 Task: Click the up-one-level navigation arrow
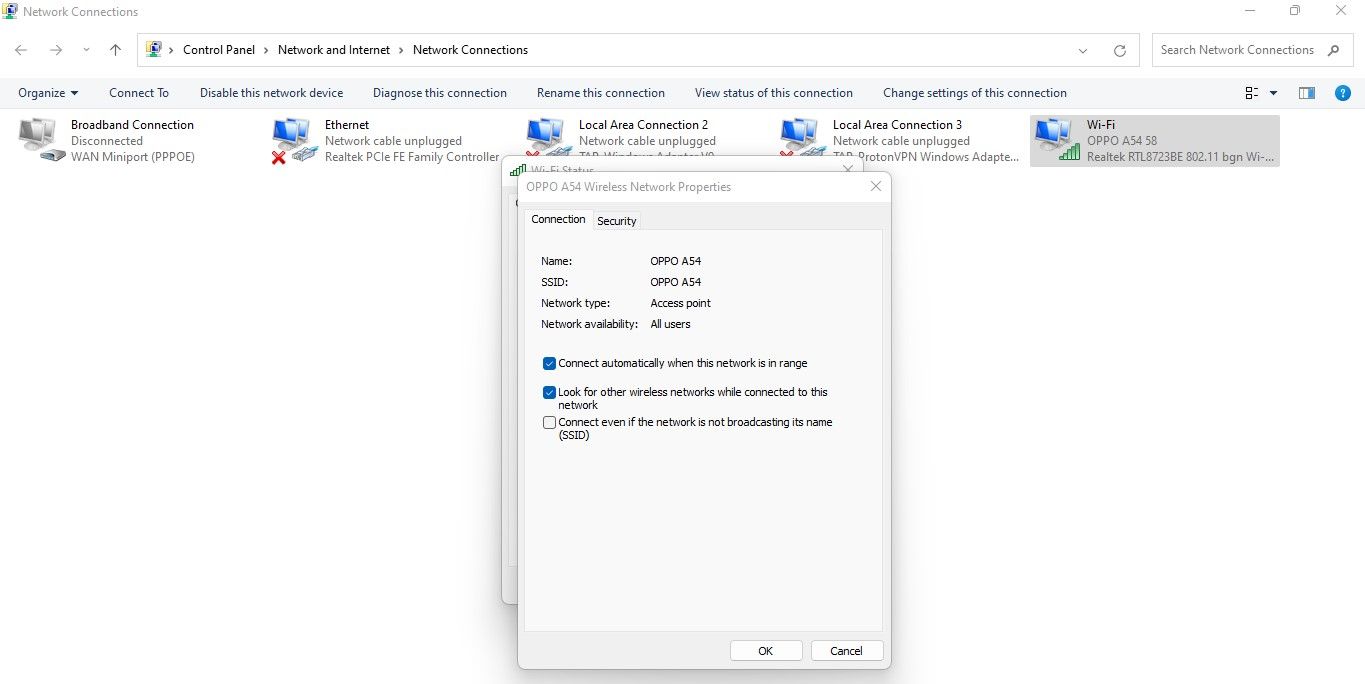pyautogui.click(x=115, y=49)
